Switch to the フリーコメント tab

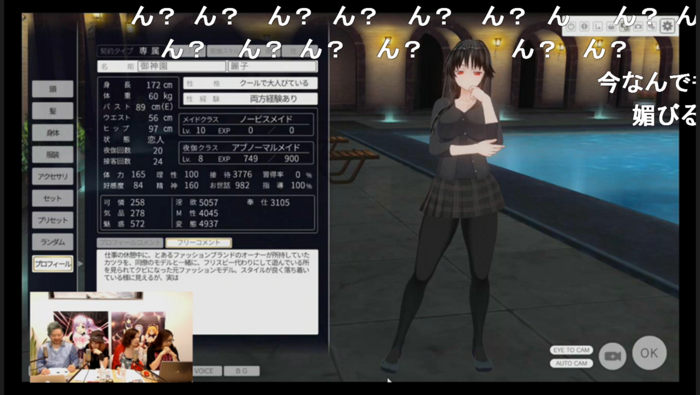coord(199,242)
